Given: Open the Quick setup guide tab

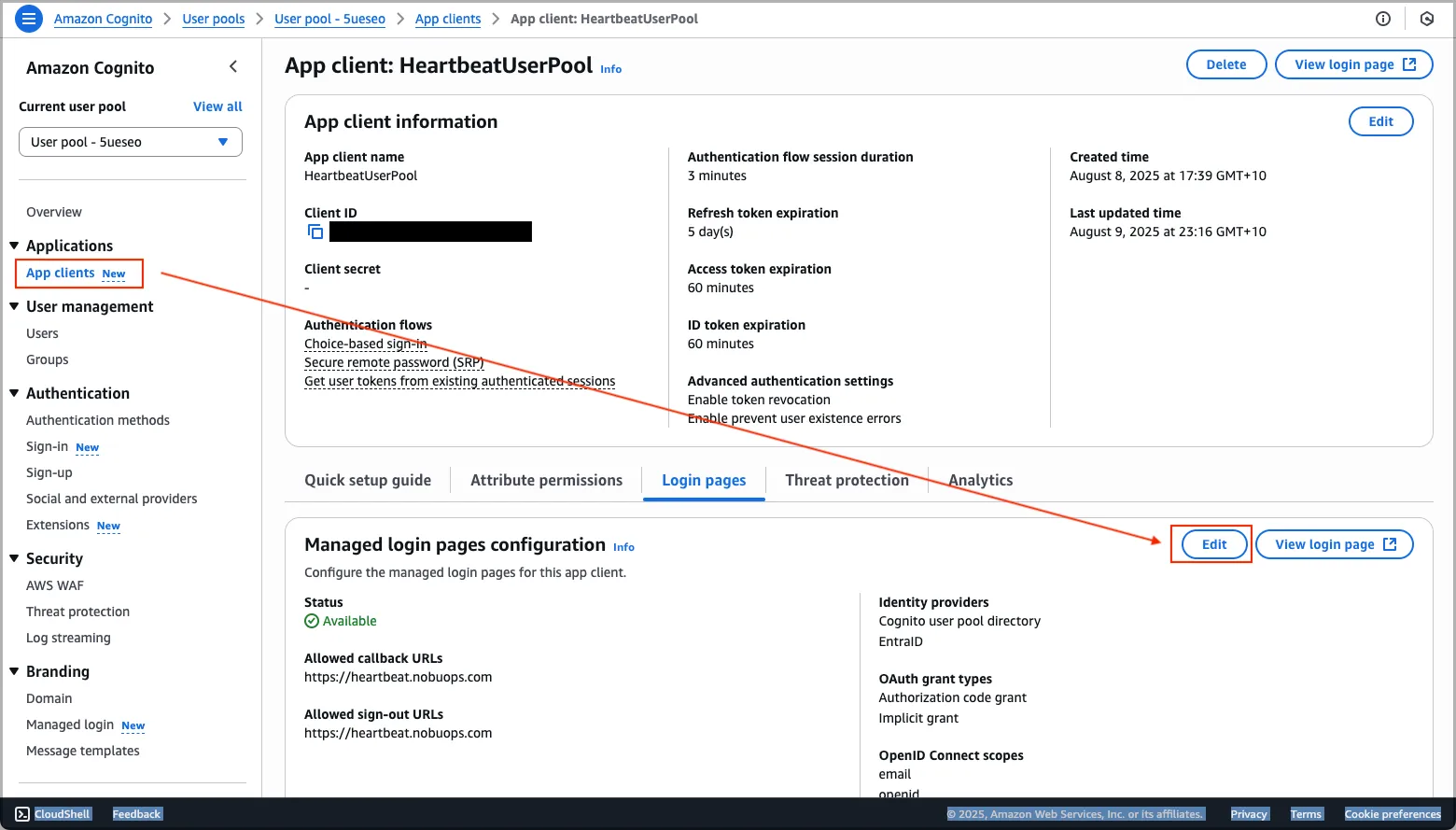Looking at the screenshot, I should tap(368, 480).
